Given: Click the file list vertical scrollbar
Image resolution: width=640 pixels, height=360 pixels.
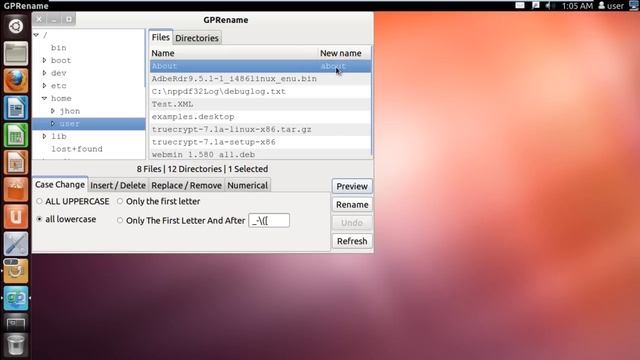Looking at the screenshot, I should tap(372, 102).
